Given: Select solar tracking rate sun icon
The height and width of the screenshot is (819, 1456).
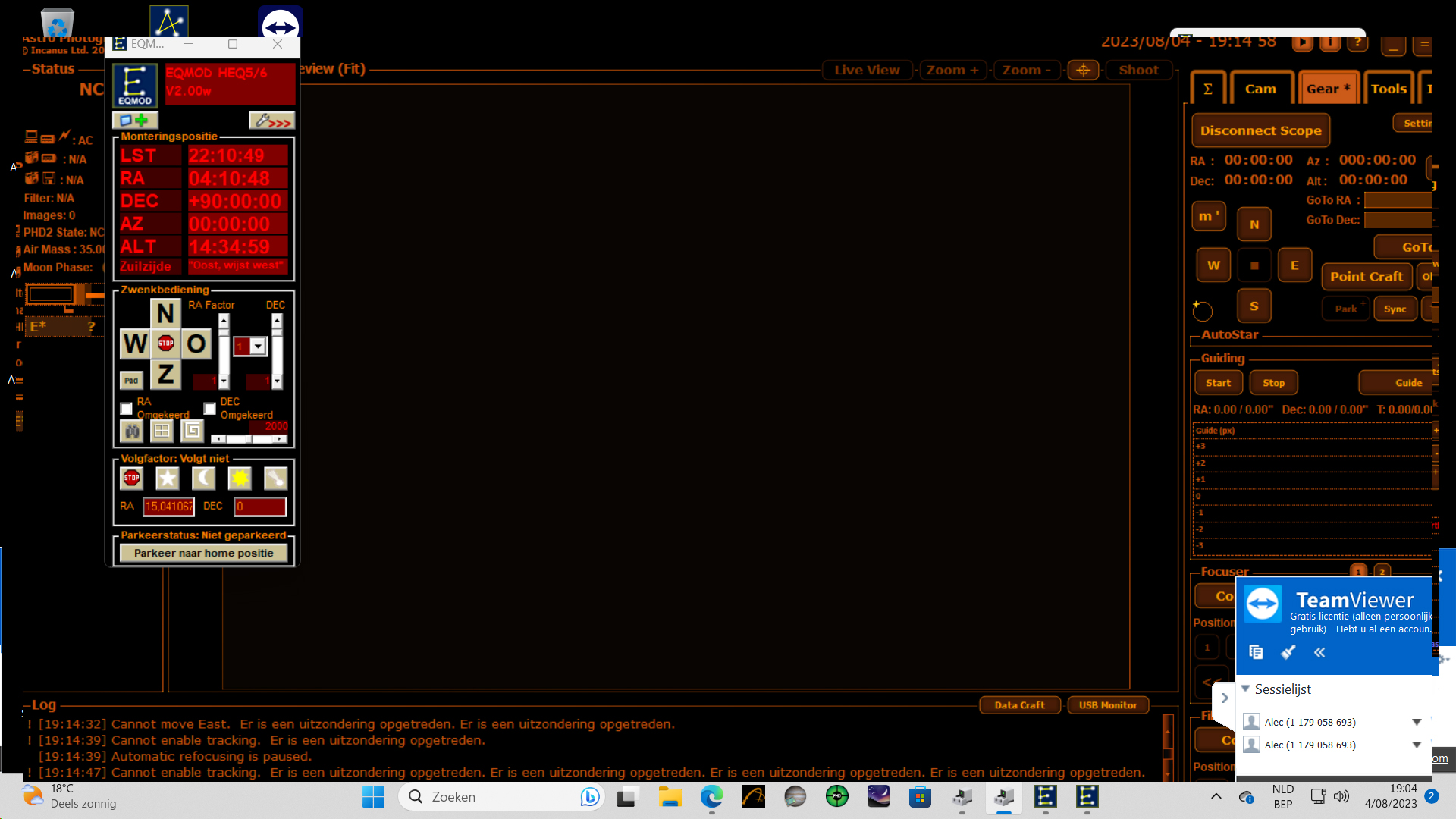Looking at the screenshot, I should coord(240,478).
